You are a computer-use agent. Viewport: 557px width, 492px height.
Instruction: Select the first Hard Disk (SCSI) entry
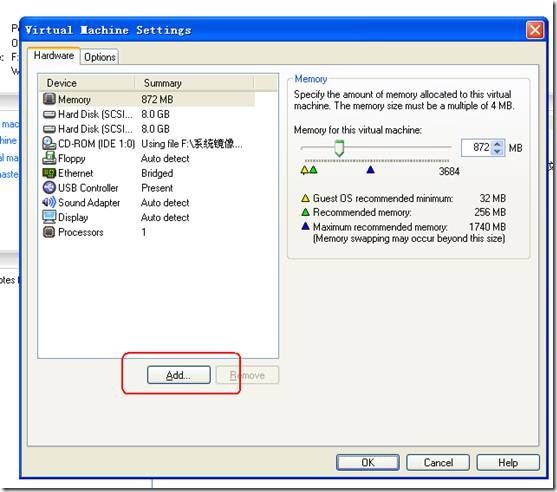coord(148,114)
